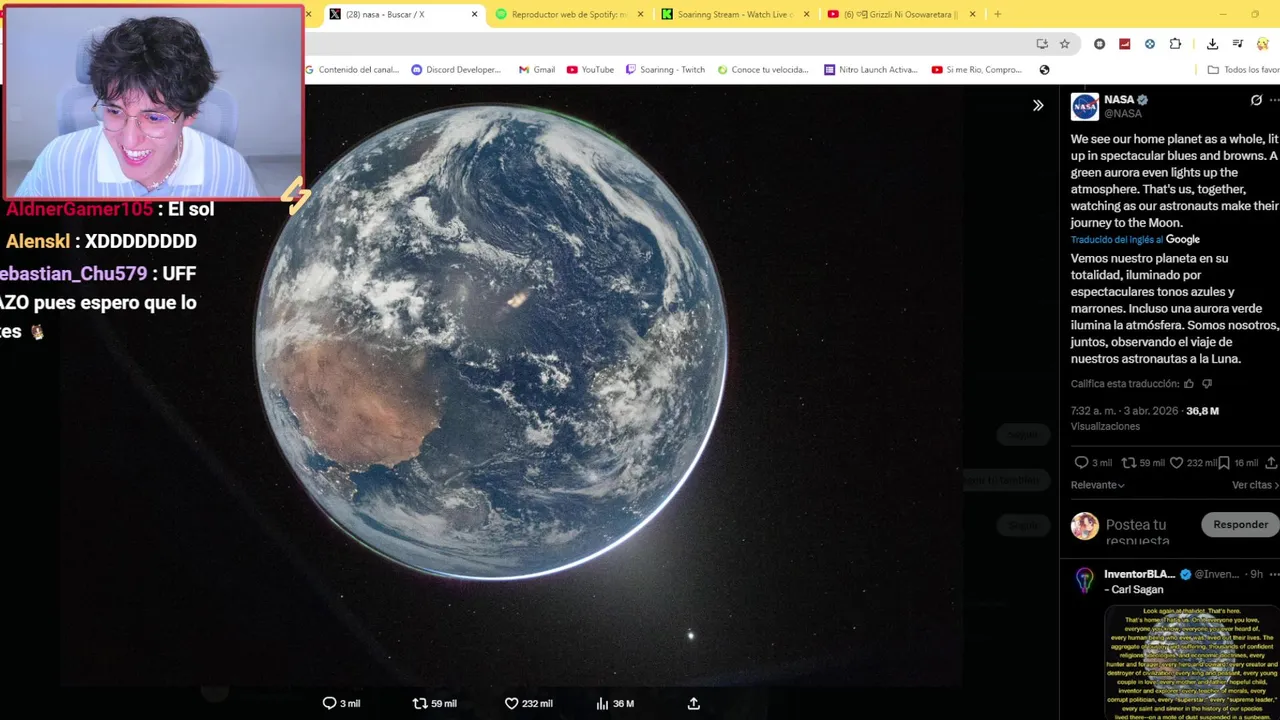1280x720 pixels.
Task: Open Ver citas link
Action: tap(1255, 485)
